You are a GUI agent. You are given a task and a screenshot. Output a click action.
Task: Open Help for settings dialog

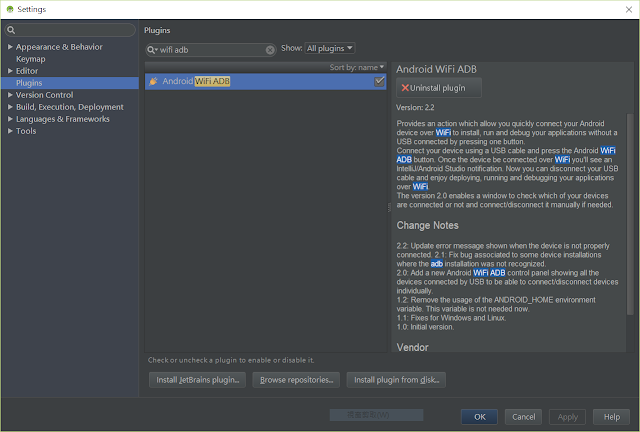click(x=611, y=417)
